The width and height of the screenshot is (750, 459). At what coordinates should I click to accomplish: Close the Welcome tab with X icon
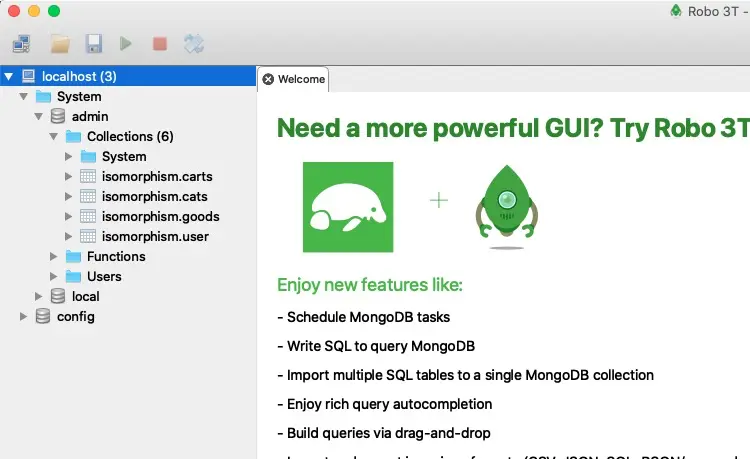(x=268, y=79)
